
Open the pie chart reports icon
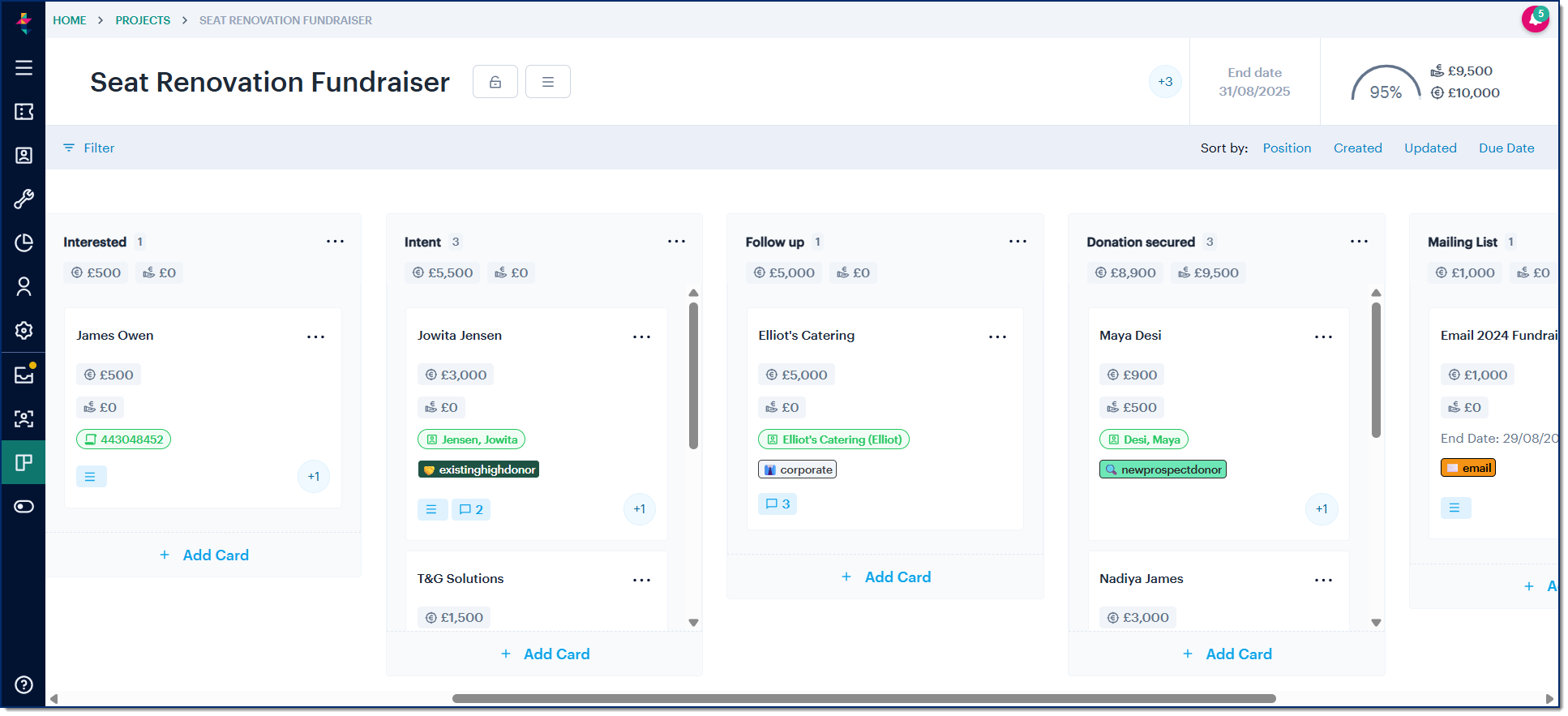(x=24, y=243)
